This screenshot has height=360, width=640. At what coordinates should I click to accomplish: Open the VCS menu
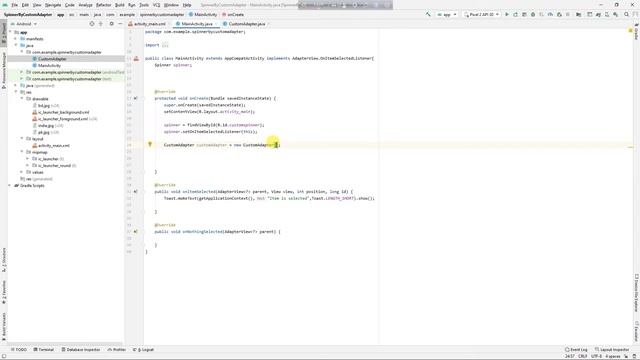156,5
